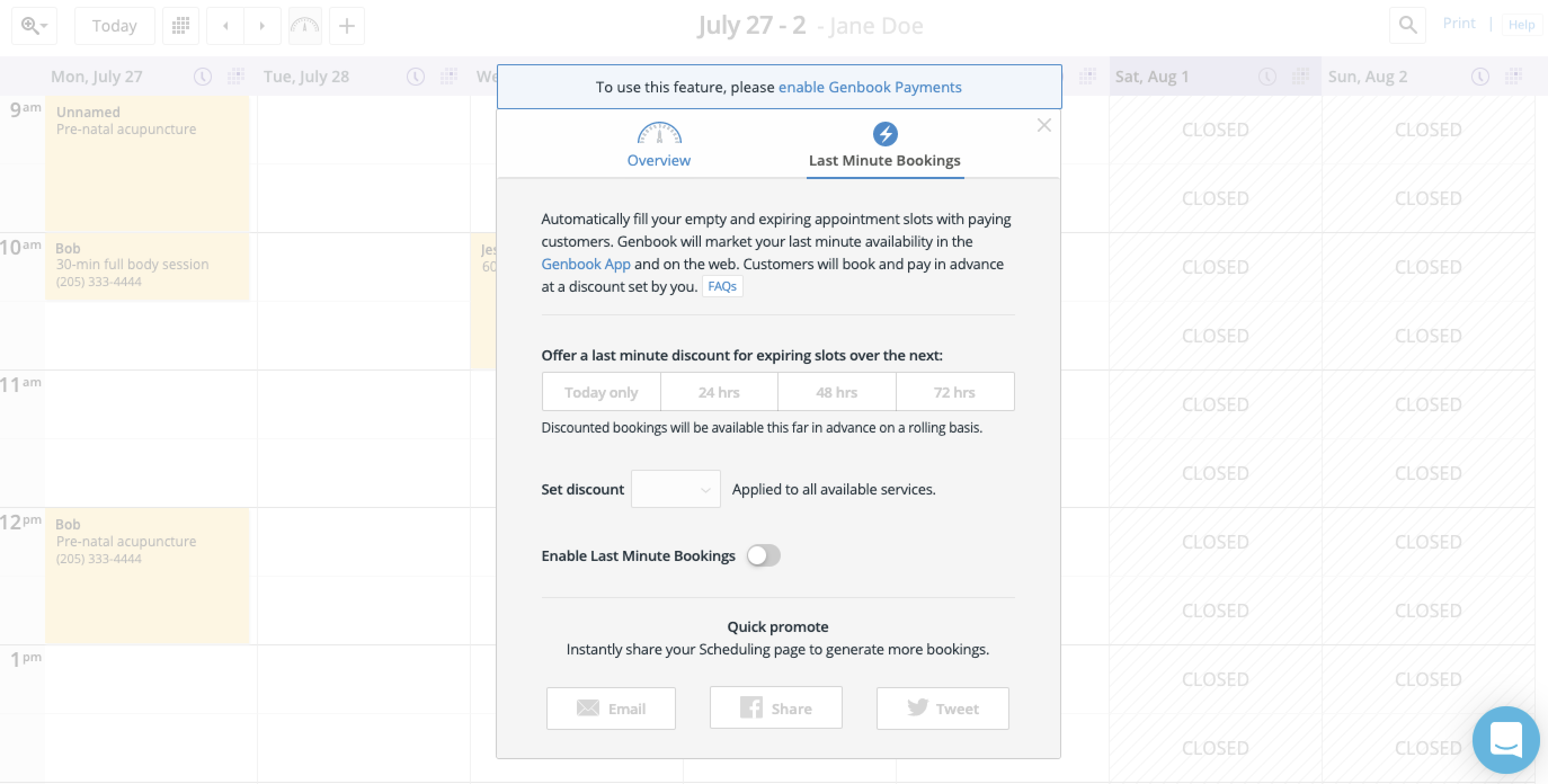
Task: Go to previous week arrow
Action: pos(225,26)
